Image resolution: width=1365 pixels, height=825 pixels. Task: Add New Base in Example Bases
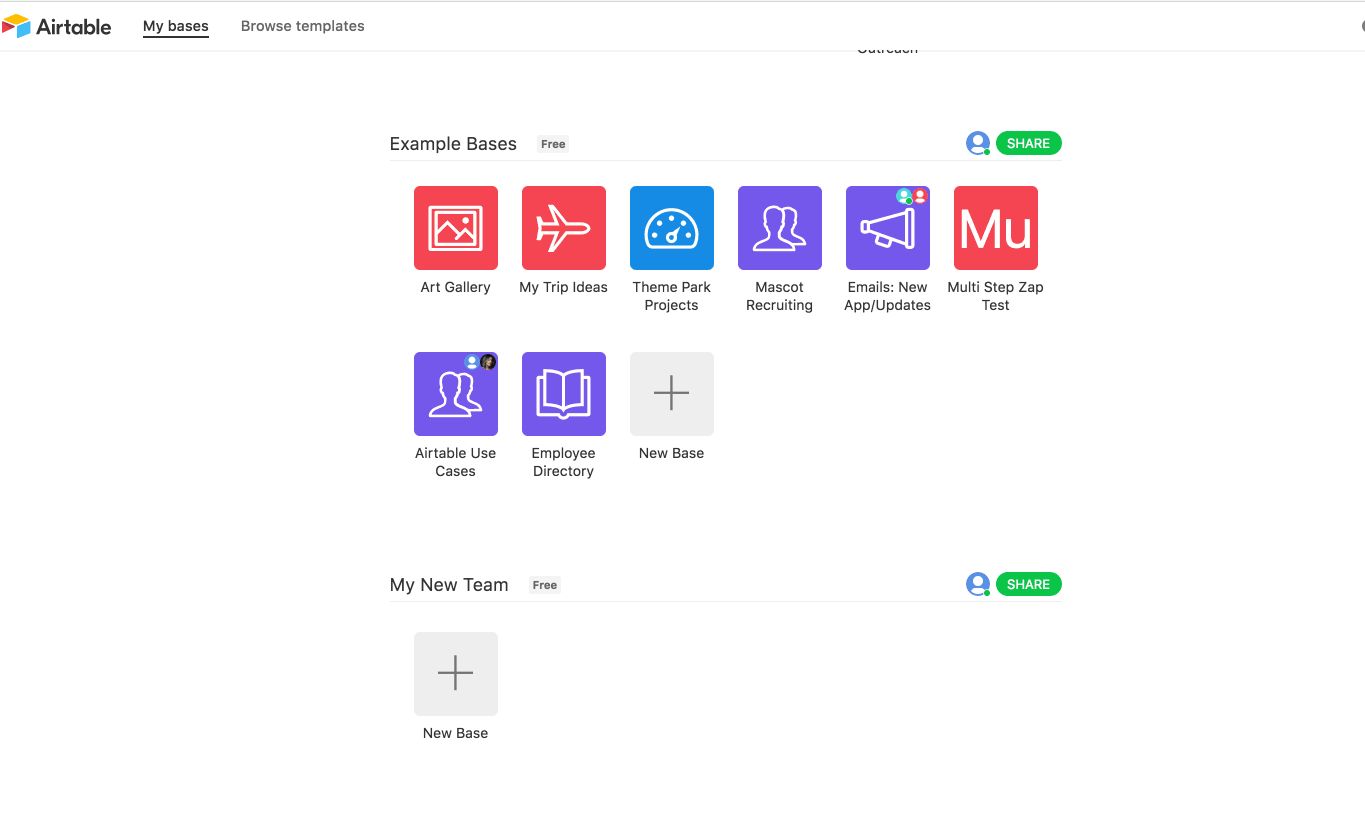coord(671,394)
